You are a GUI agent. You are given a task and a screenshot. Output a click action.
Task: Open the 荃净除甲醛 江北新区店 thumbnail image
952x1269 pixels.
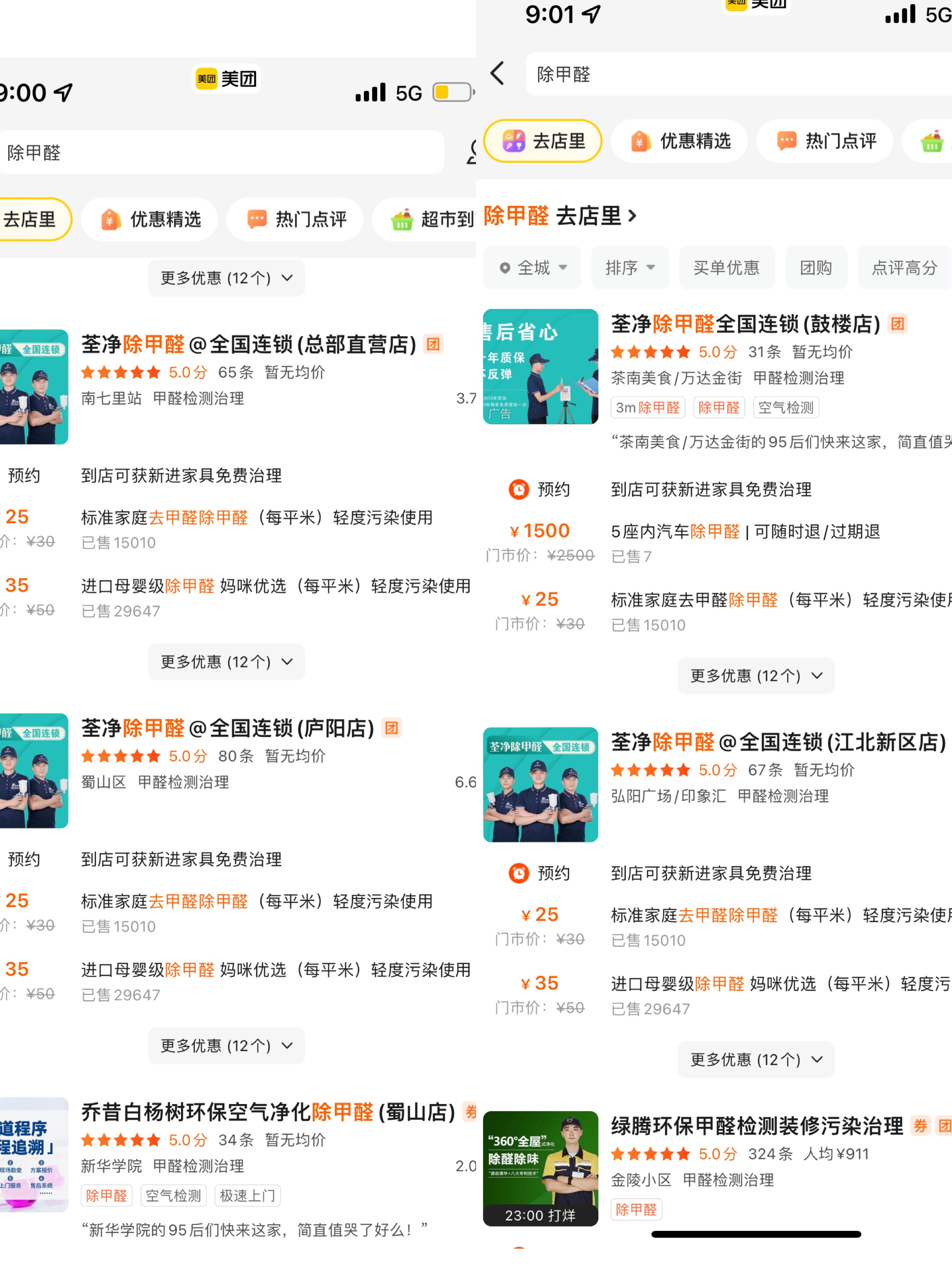[540, 785]
